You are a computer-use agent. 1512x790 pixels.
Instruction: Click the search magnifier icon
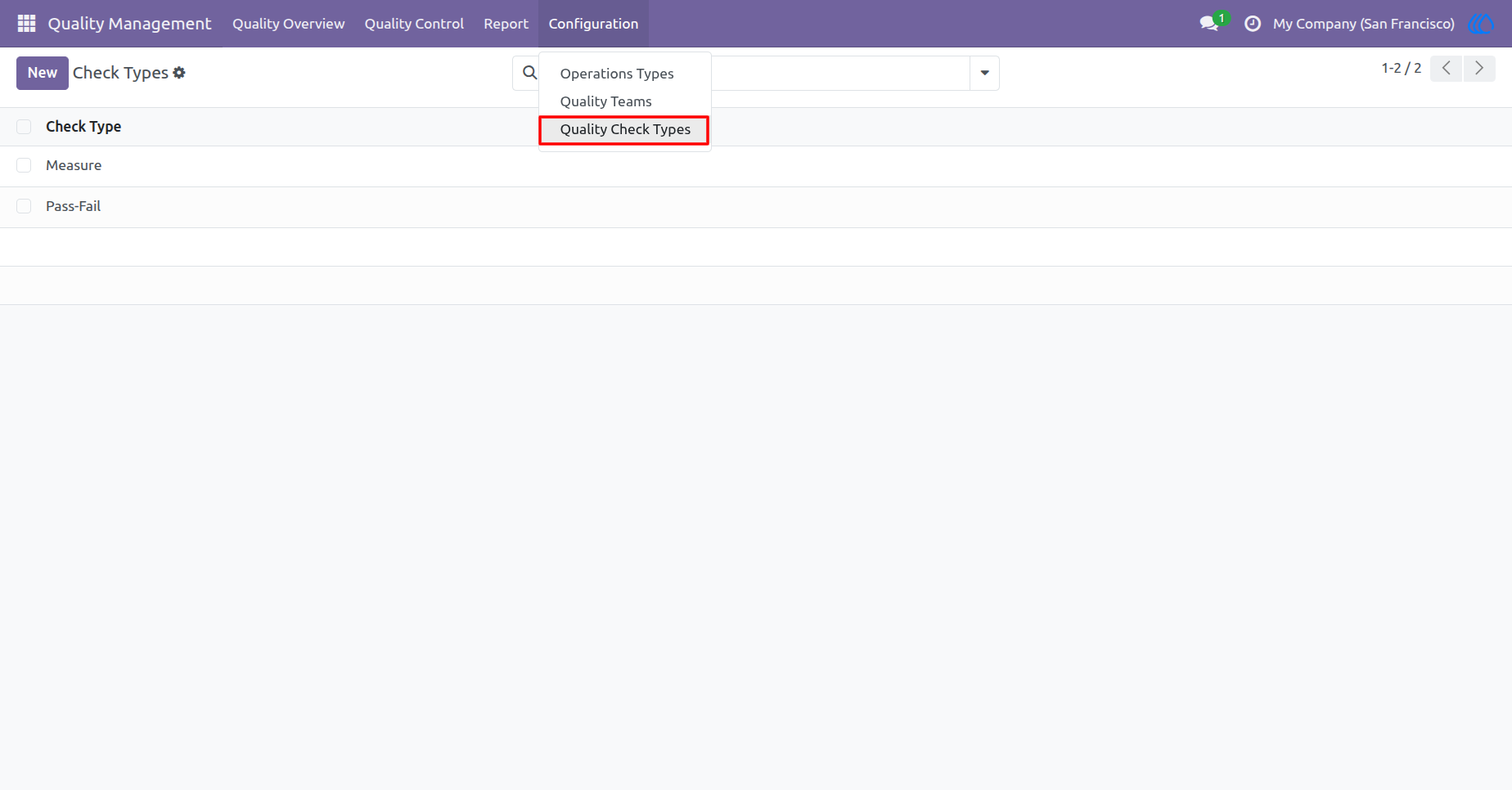(529, 73)
